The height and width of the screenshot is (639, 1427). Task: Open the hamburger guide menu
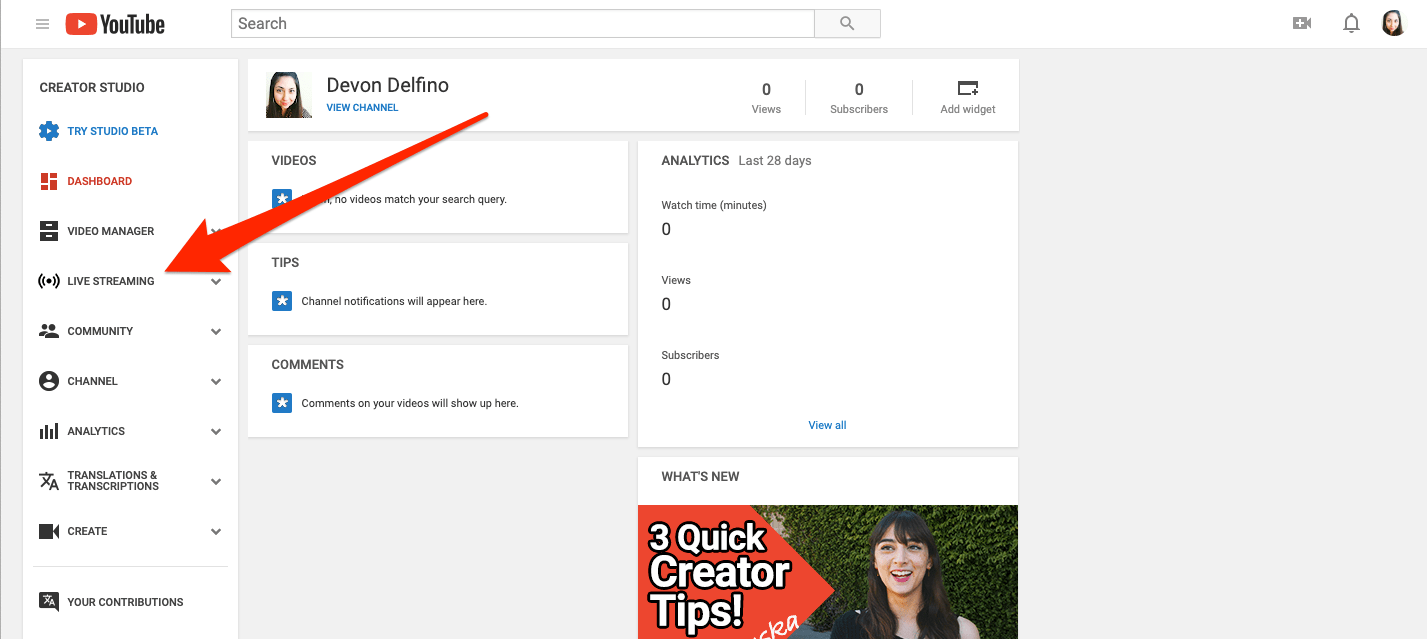[42, 24]
